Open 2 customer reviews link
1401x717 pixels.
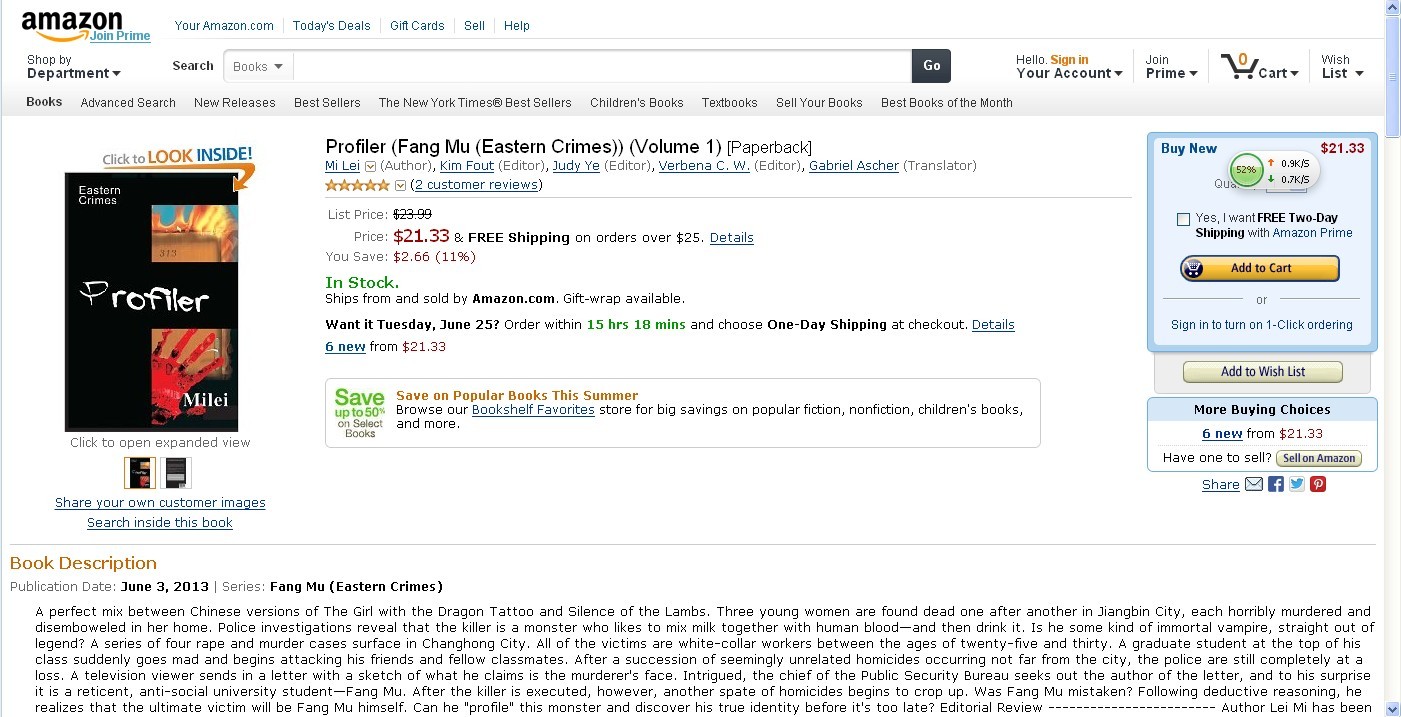pyautogui.click(x=476, y=185)
